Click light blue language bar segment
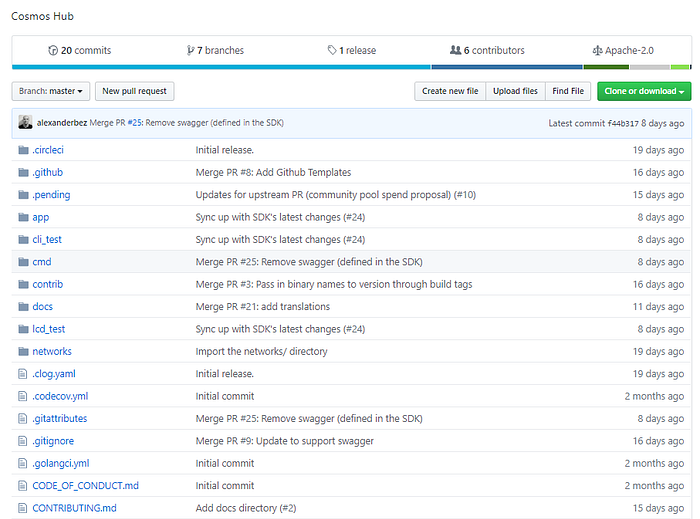Viewport: 700px width, 519px height. click(221, 67)
